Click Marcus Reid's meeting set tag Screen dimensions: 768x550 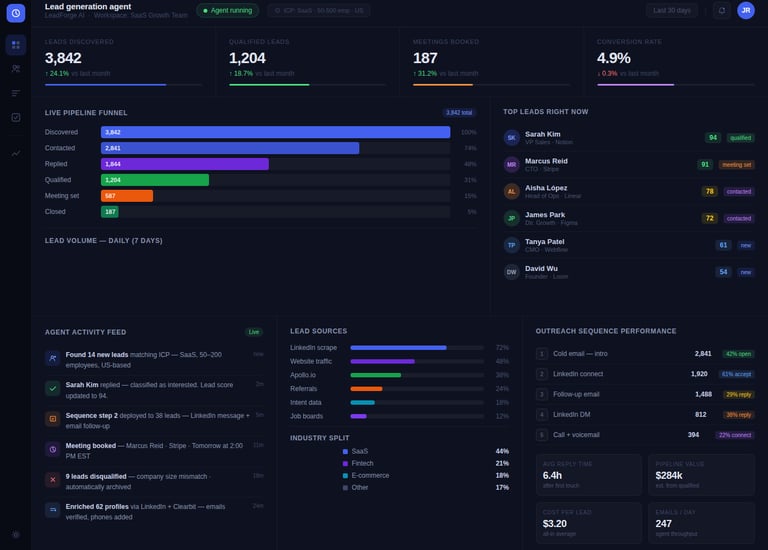(736, 165)
